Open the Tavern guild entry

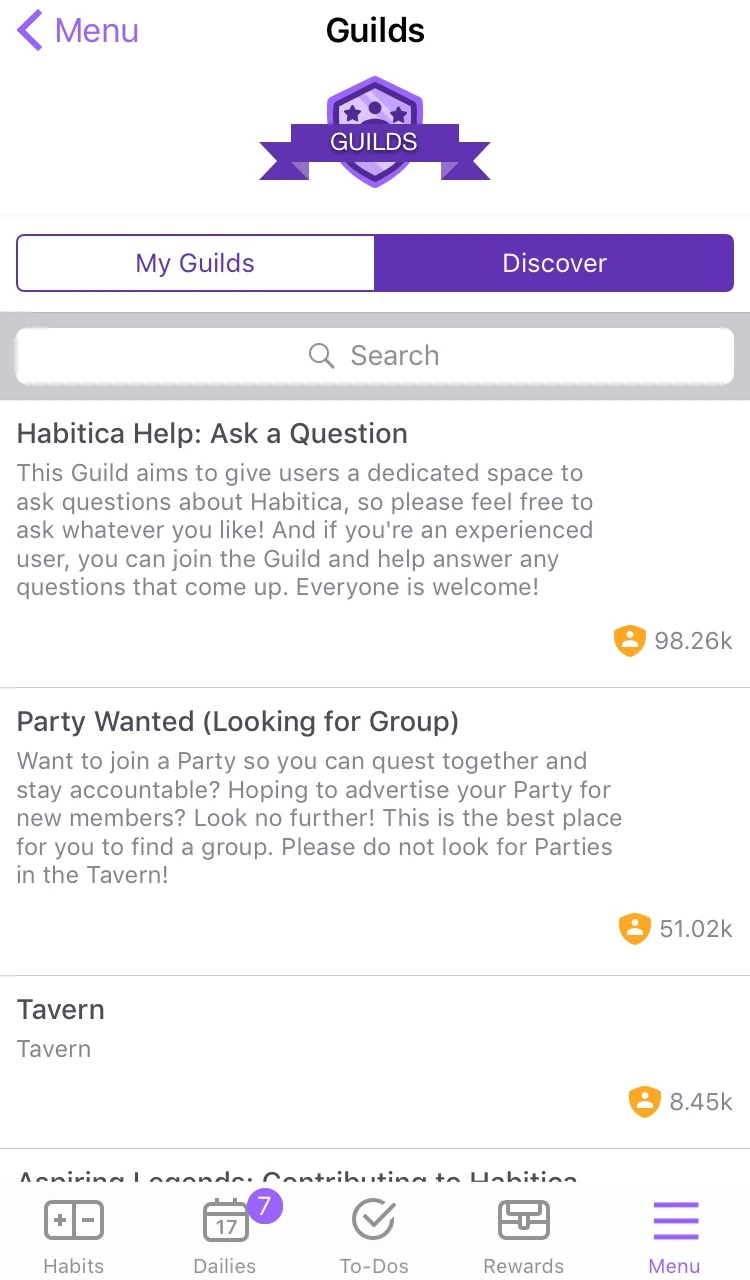pos(61,1010)
